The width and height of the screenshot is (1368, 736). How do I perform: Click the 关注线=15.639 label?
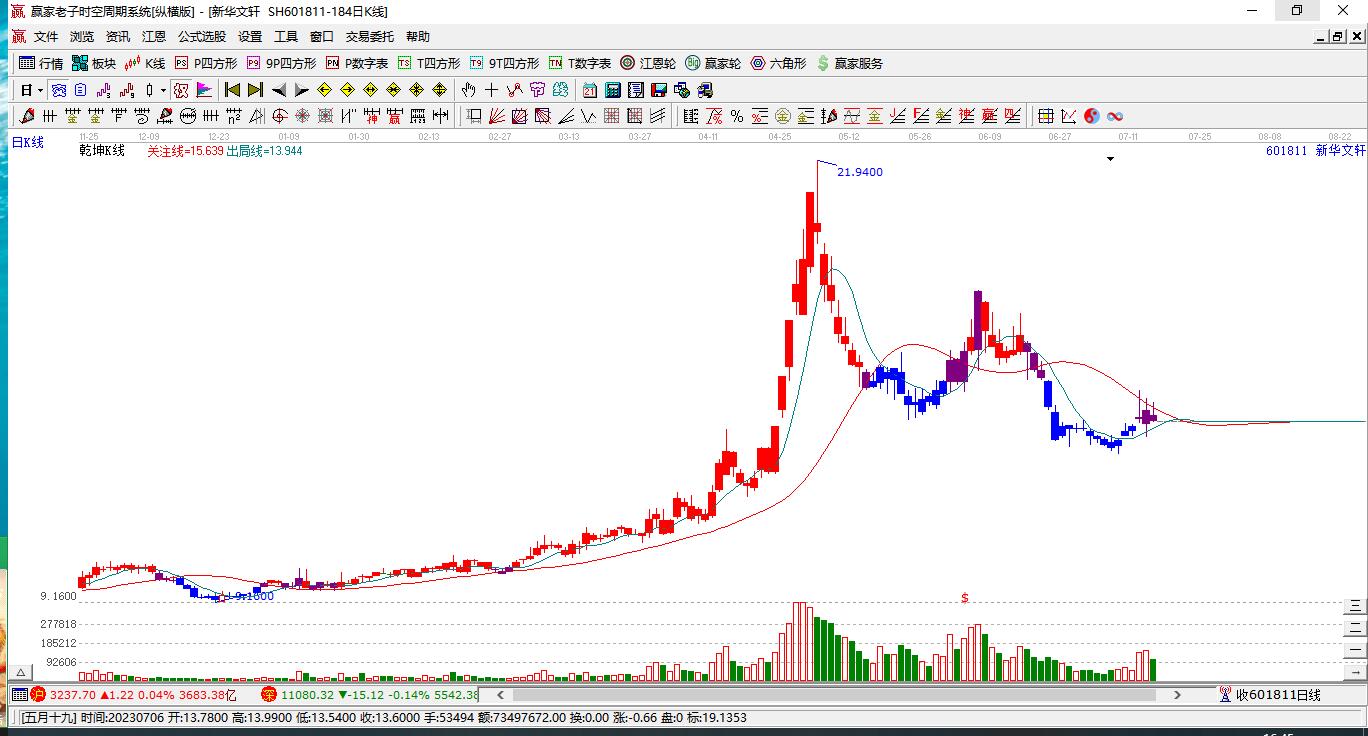[x=185, y=151]
